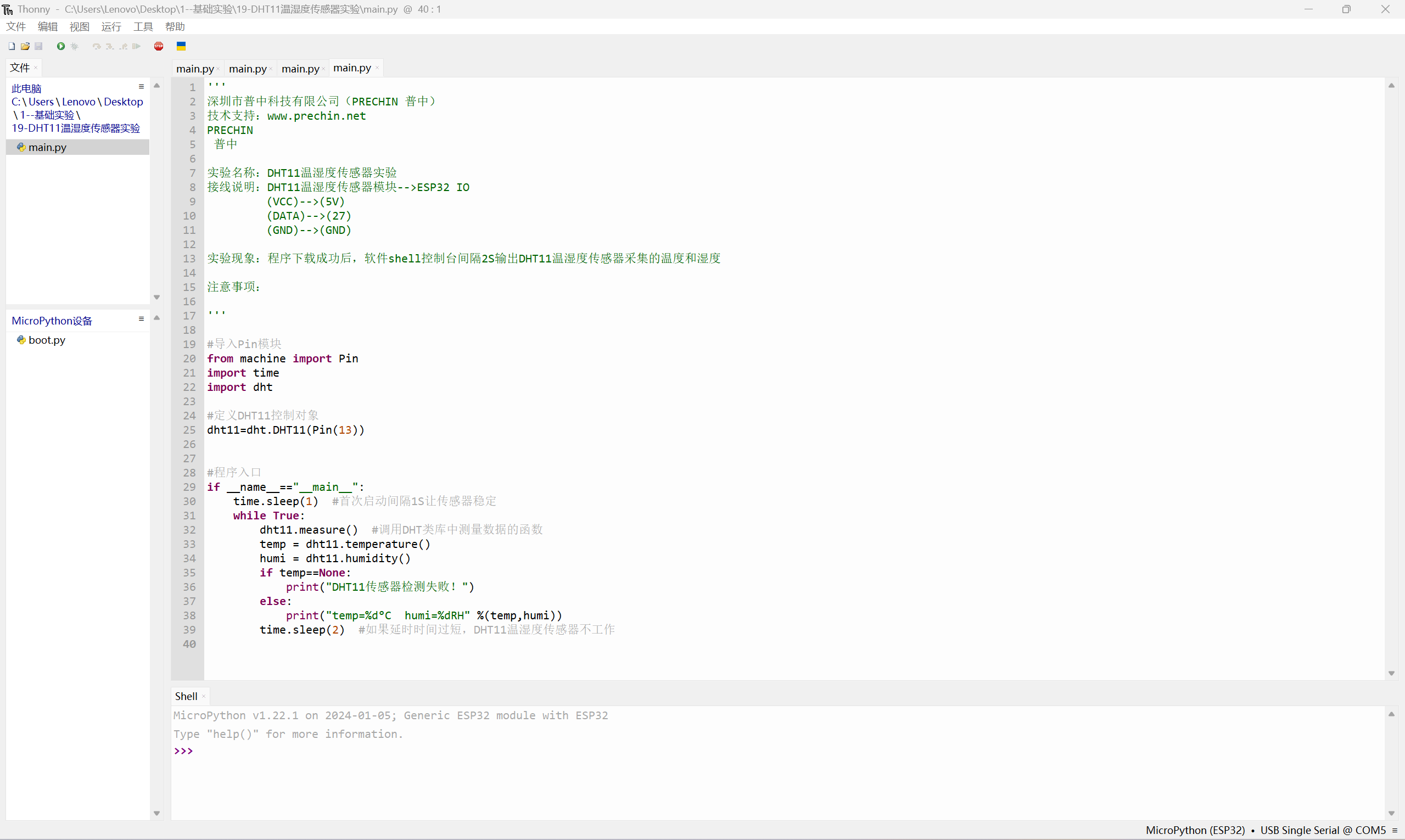Select boot.py on the MicroPython device
This screenshot has width=1405, height=840.
[47, 340]
